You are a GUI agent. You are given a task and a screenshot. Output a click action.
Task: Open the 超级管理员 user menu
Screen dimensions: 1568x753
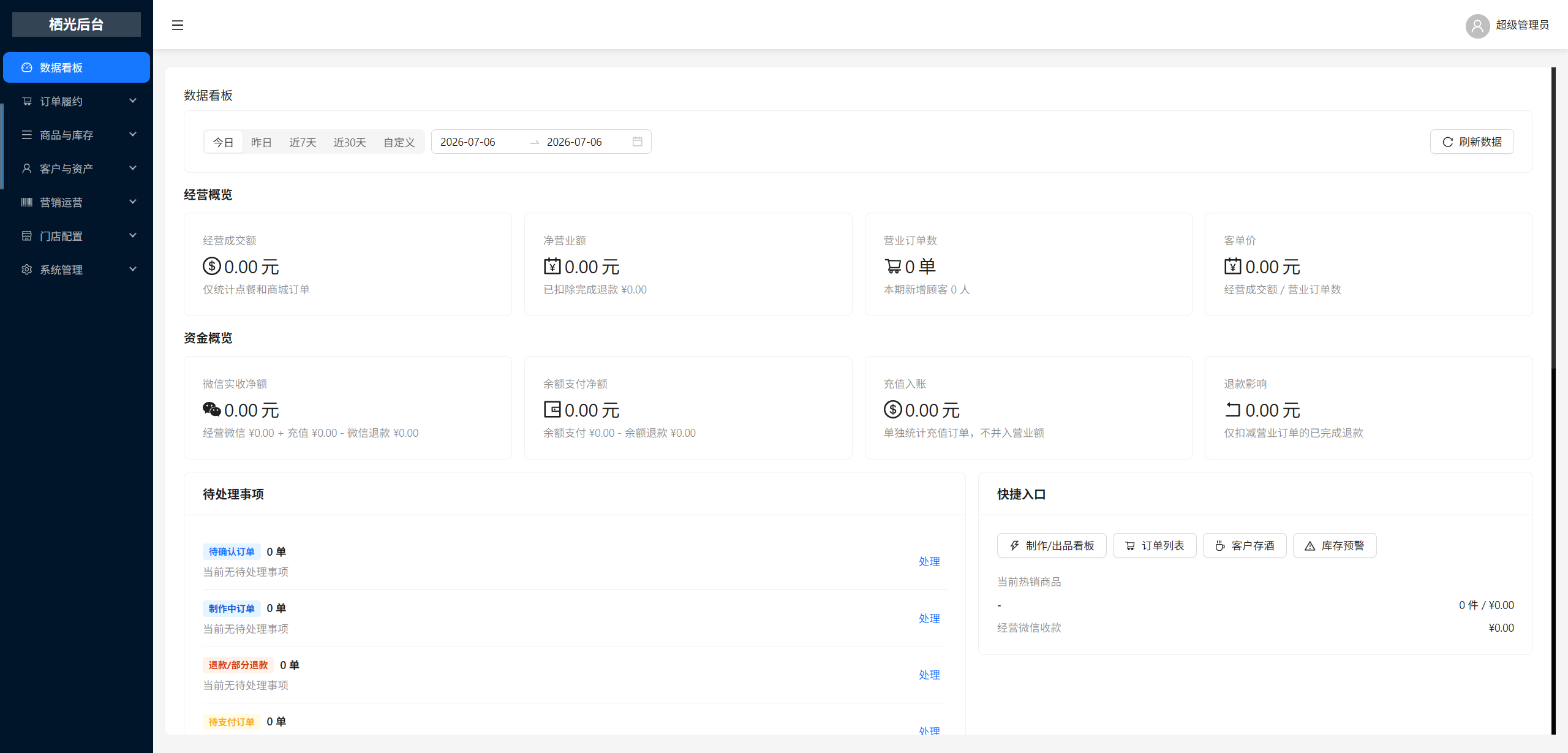pyautogui.click(x=1507, y=26)
